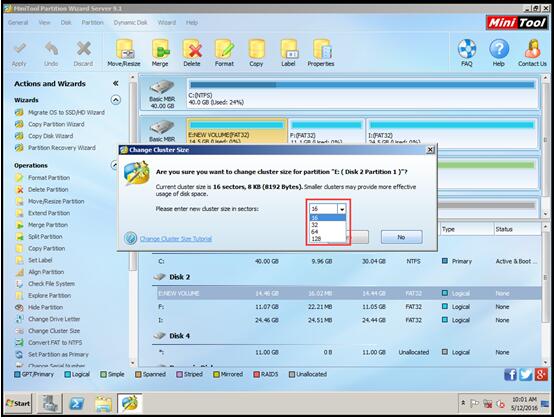Select the unallocated 11.00 GB row
This screenshot has height=419, width=554.
(x=348, y=352)
